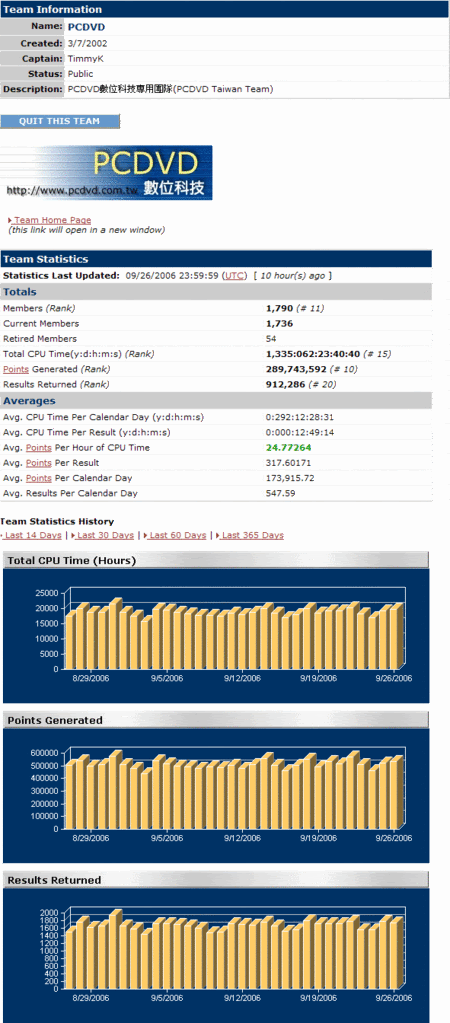Image resolution: width=450 pixels, height=1023 pixels.
Task: Click Points link in Avg. Points Per Calendar Day row
Action: point(38,478)
